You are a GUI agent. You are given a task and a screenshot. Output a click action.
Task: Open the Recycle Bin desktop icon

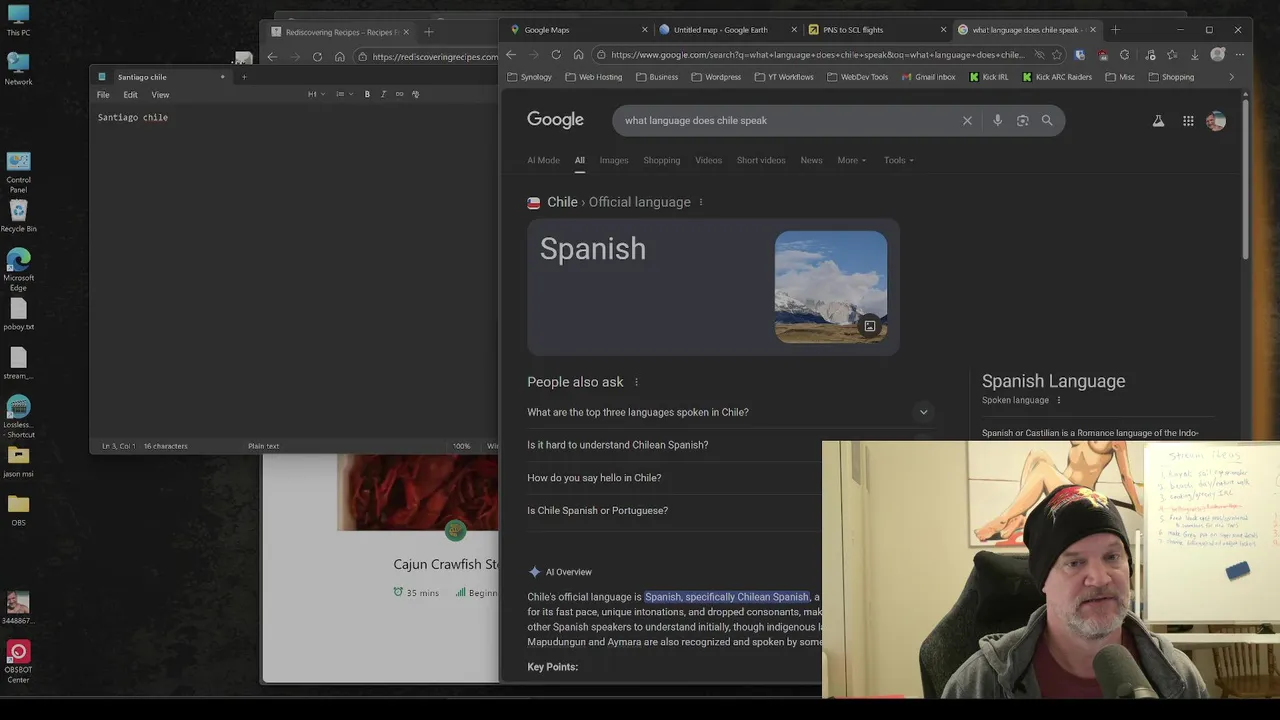[18, 215]
